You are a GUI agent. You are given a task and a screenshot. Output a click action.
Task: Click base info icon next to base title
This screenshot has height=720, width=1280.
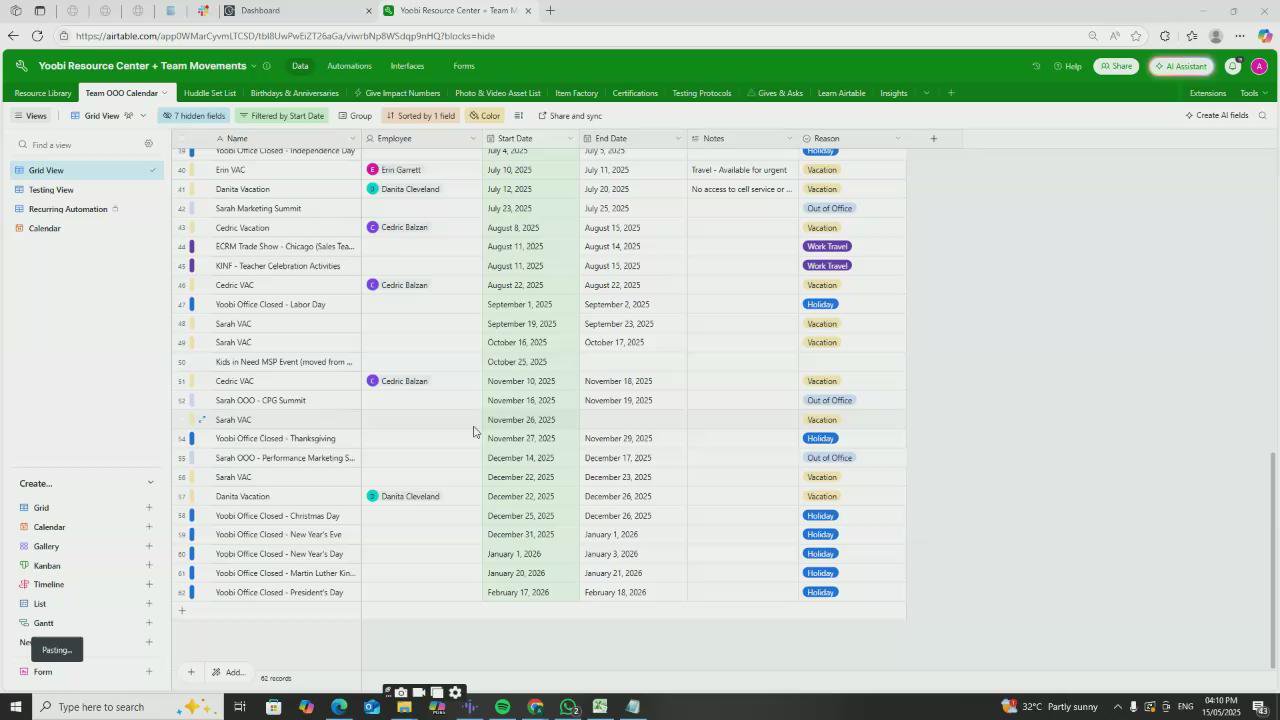[x=266, y=66]
